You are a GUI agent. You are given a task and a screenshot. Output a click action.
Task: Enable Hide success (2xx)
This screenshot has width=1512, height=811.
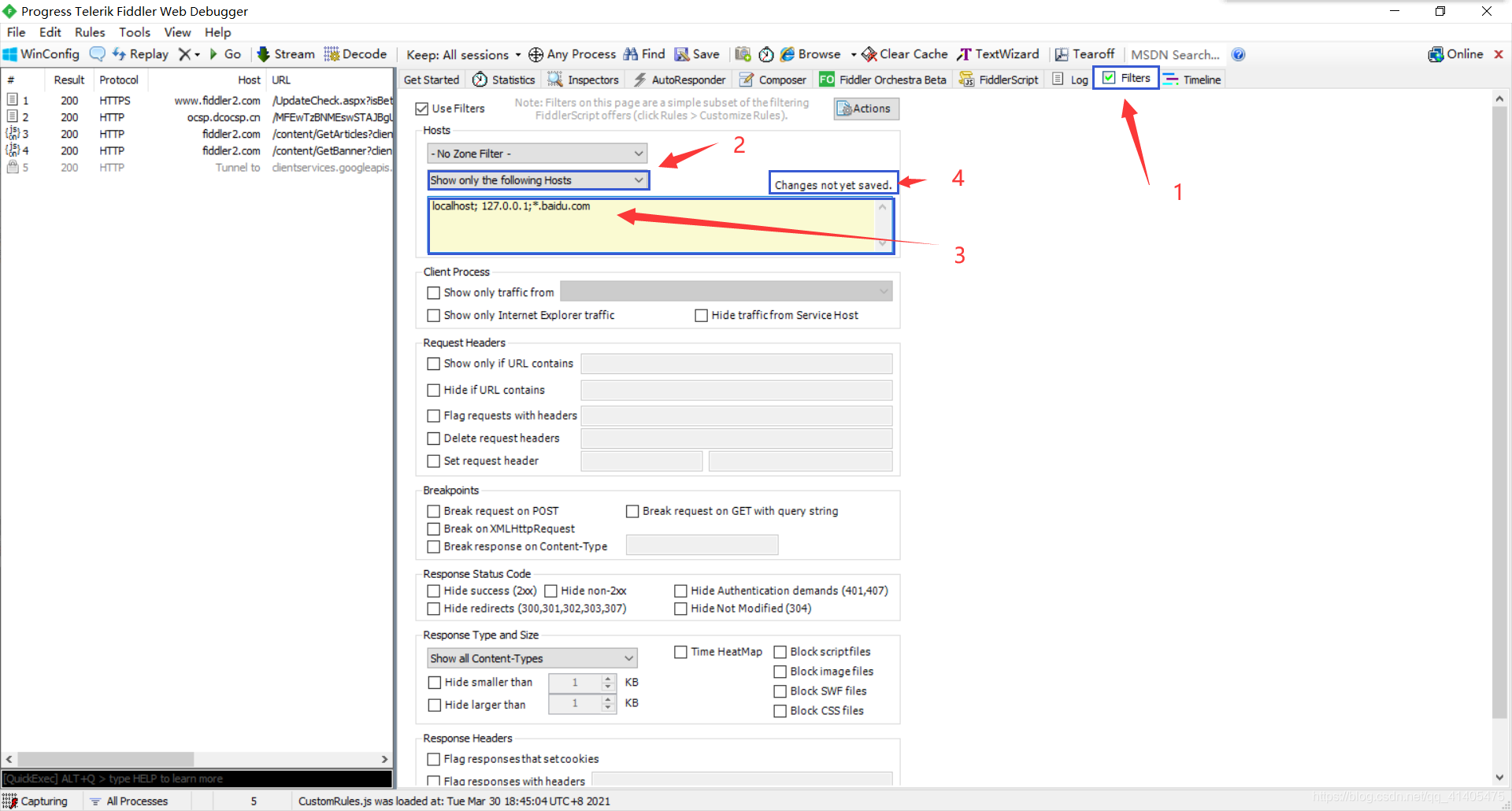pos(433,591)
